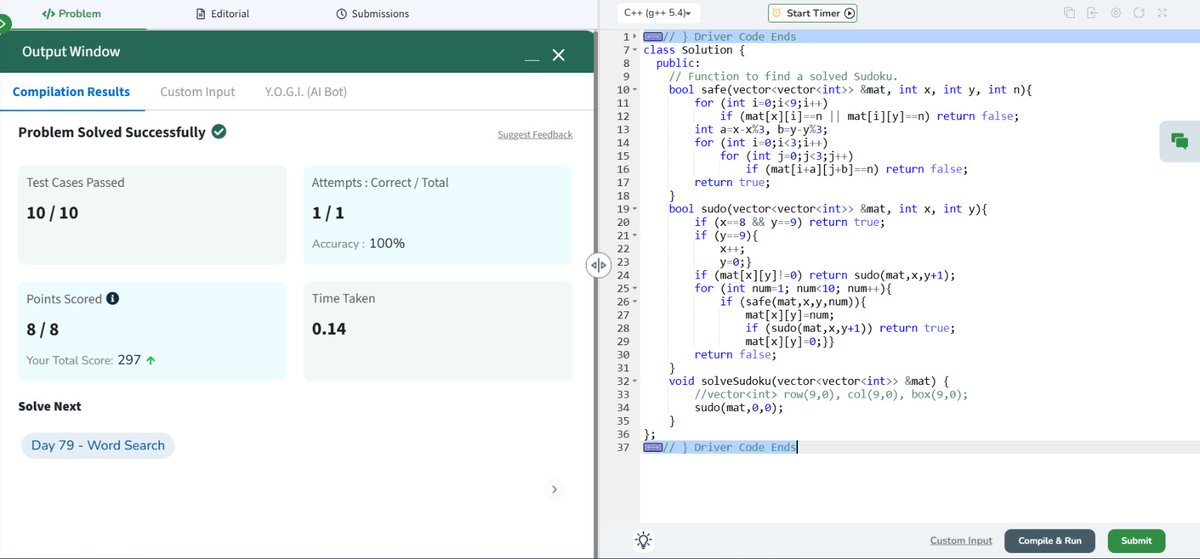
Task: Collapse the safe function at line 10
Action: pyautogui.click(x=637, y=90)
